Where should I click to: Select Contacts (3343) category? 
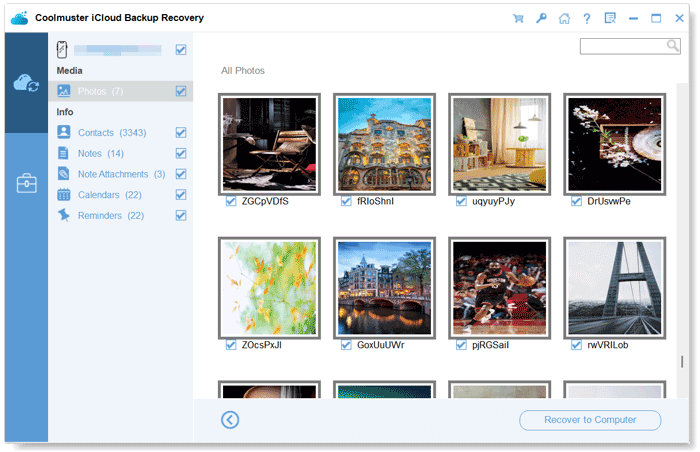[x=121, y=133]
